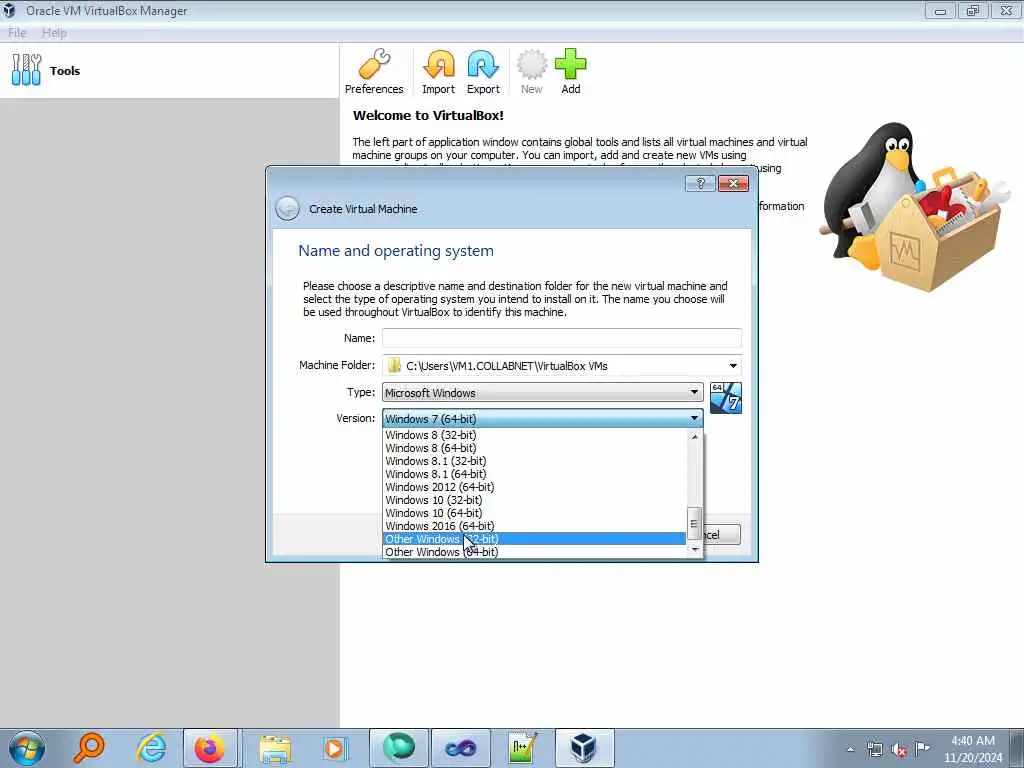Open the file explorer taskbar icon
Image resolution: width=1024 pixels, height=768 pixels.
point(275,748)
